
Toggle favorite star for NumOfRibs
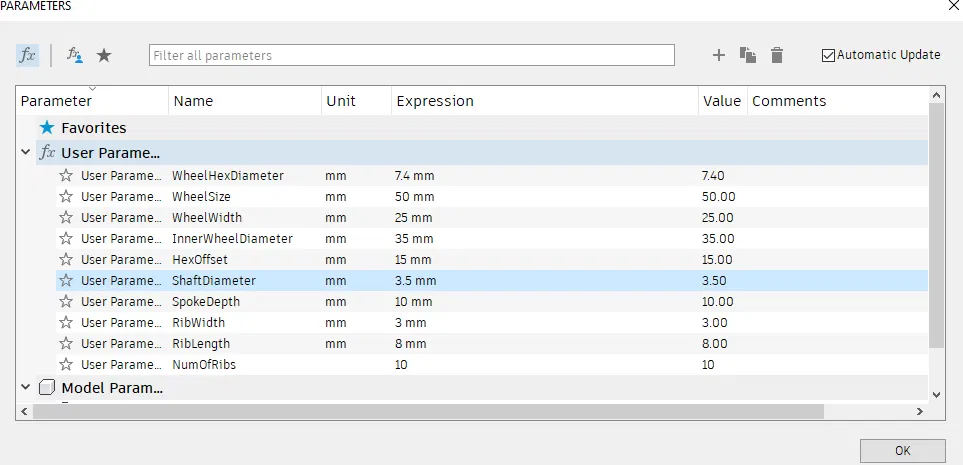pos(67,365)
